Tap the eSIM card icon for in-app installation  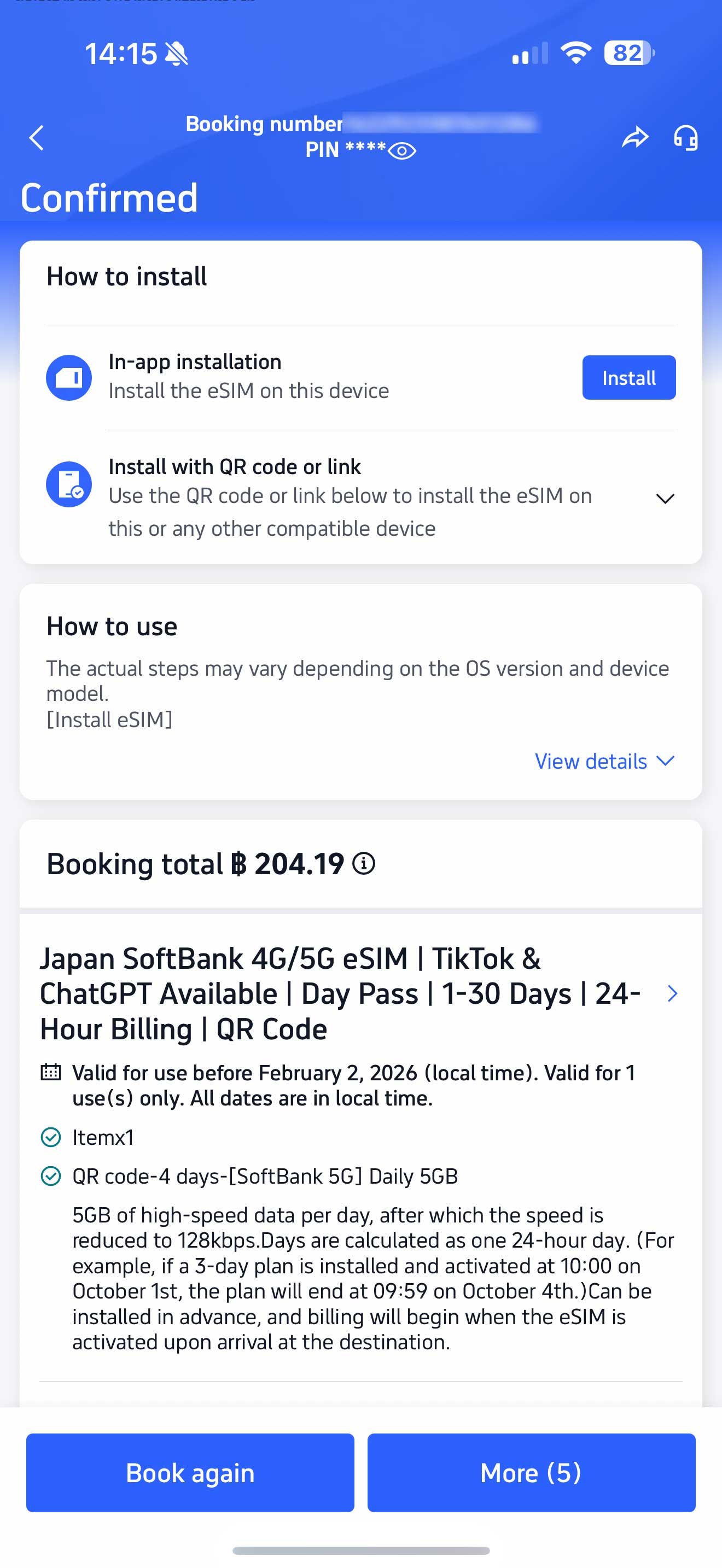click(x=68, y=377)
